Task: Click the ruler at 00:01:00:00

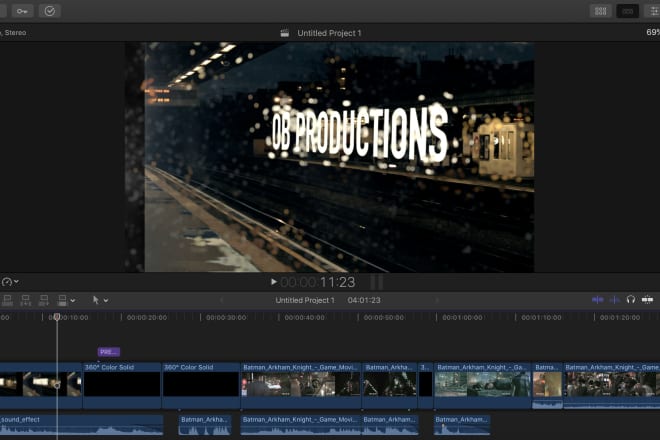Action: click(x=462, y=317)
